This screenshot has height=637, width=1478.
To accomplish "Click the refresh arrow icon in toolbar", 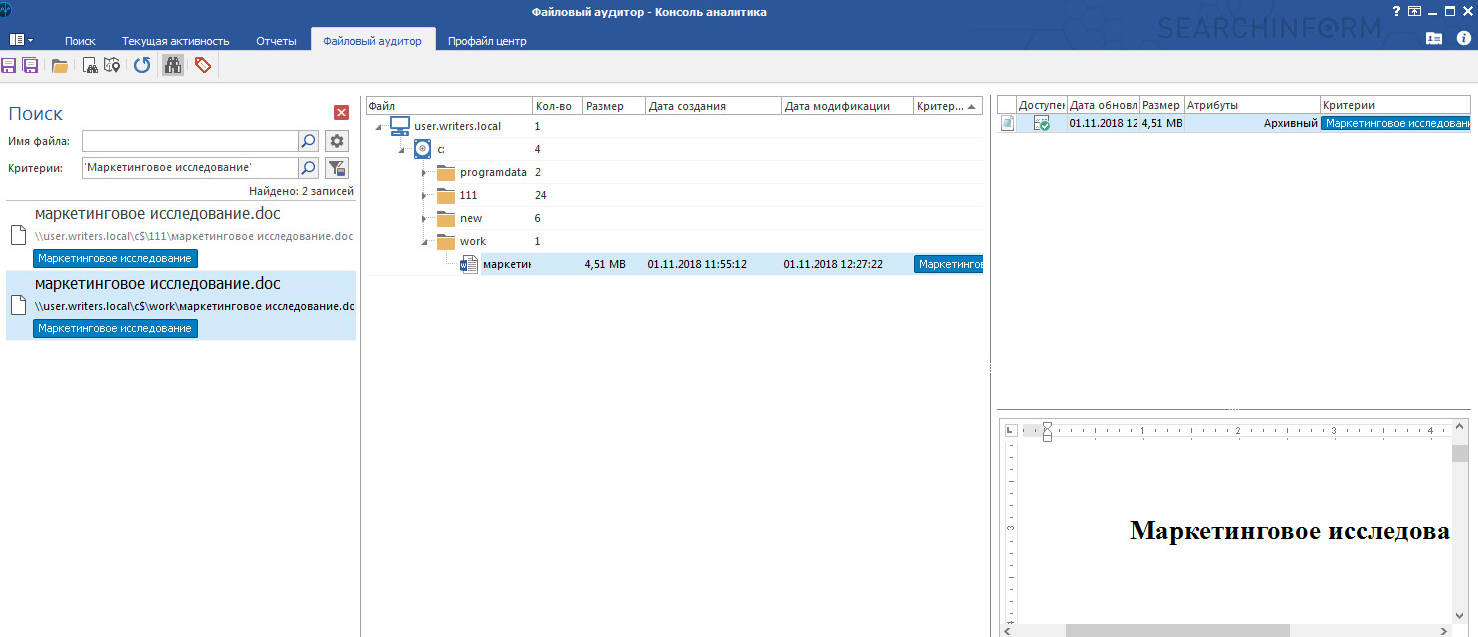I will click(x=142, y=66).
